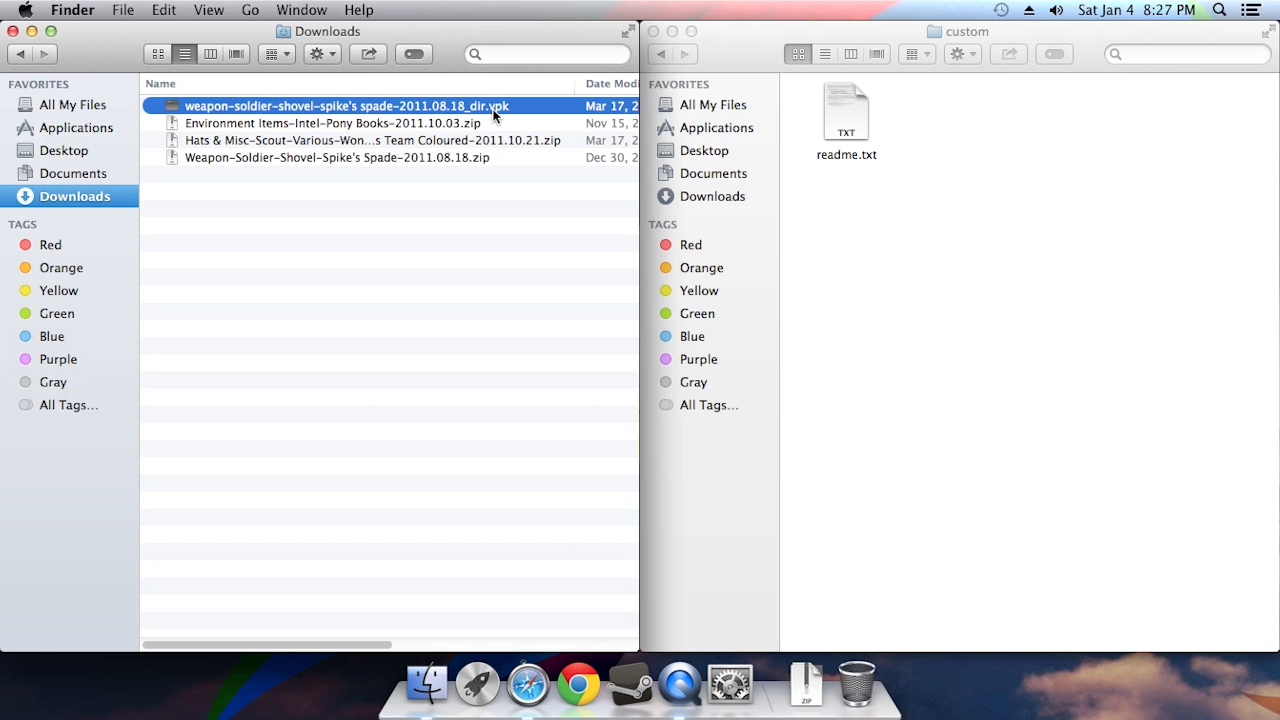Show All Tags in custom window sidebar

click(710, 406)
